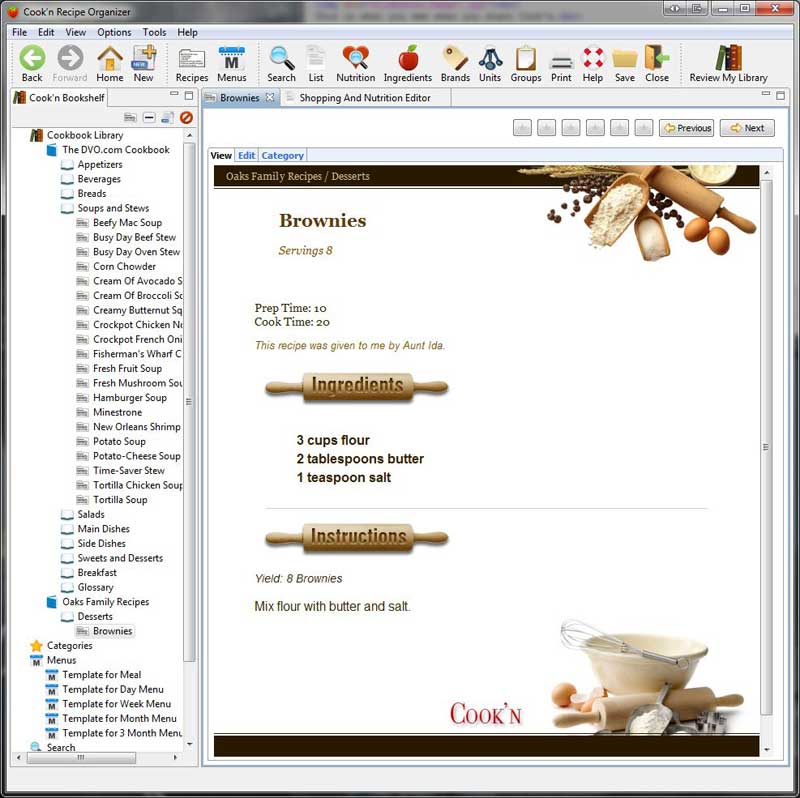Click the bookshelf tree vertical scrollbar
The height and width of the screenshot is (798, 800).
[189, 401]
